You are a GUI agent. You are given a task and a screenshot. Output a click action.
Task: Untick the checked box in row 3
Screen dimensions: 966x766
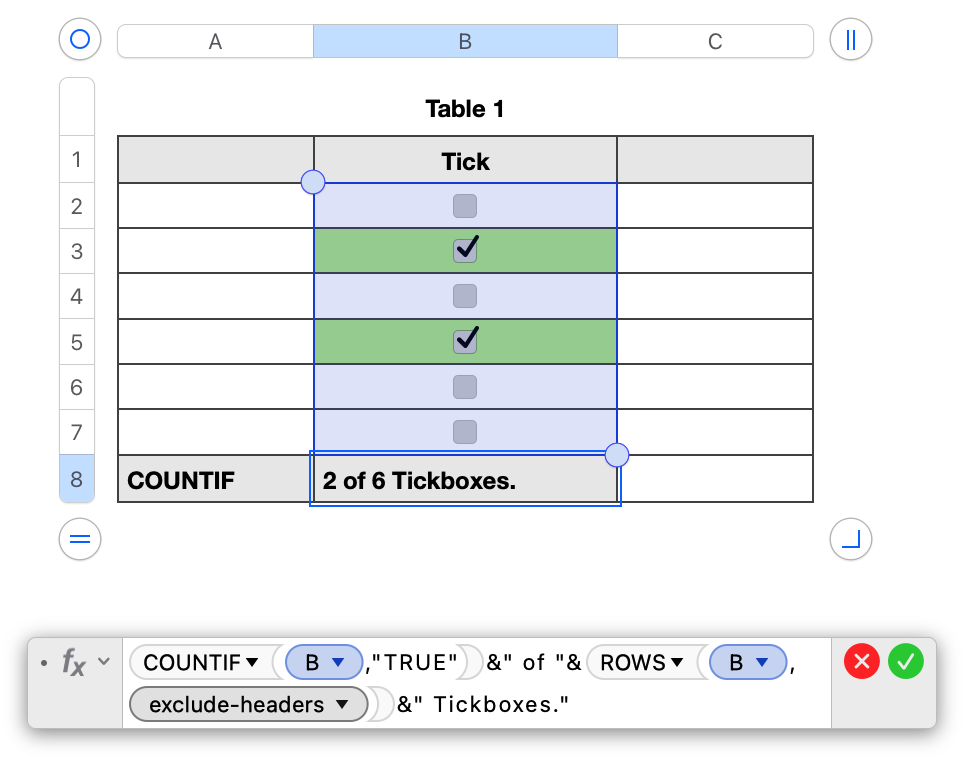465,251
